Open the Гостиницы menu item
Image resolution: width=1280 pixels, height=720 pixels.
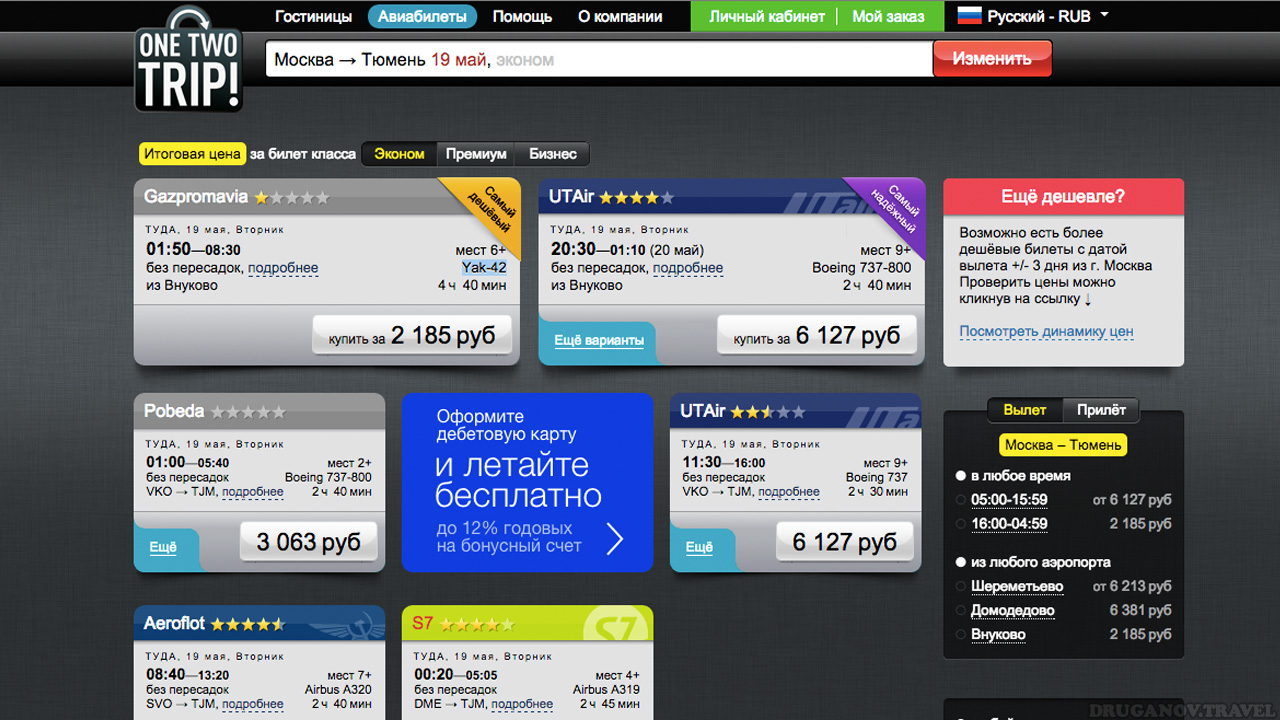[313, 16]
